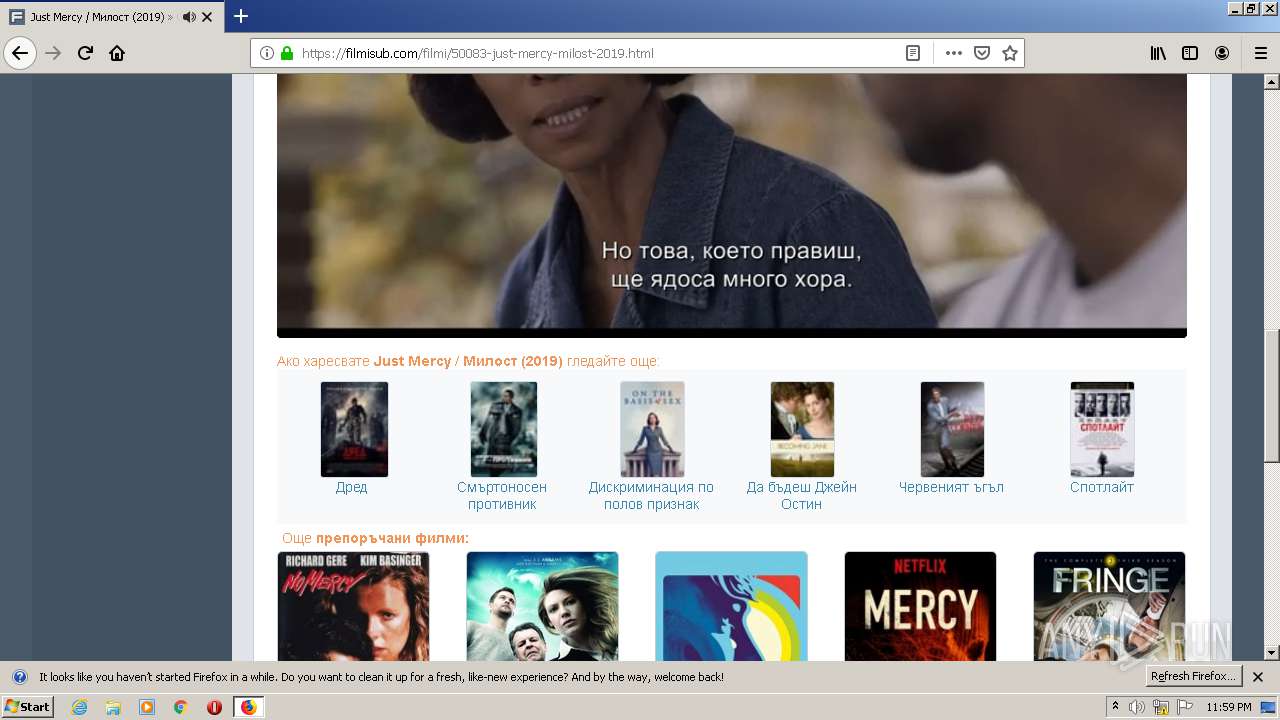The image size is (1280, 720).
Task: Open the No Mercy recommended poster
Action: point(353,606)
